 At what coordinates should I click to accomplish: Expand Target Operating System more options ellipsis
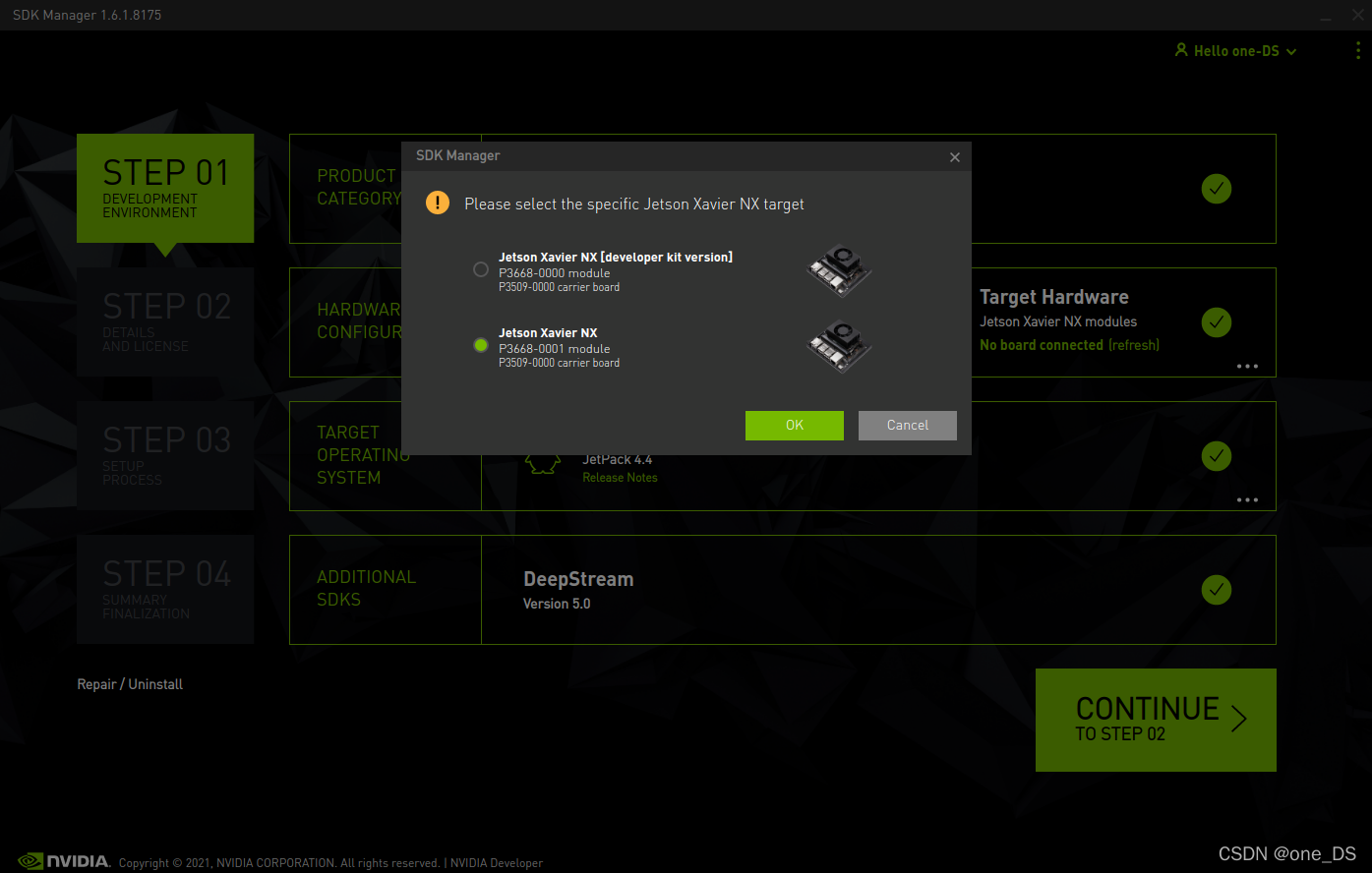(x=1247, y=499)
